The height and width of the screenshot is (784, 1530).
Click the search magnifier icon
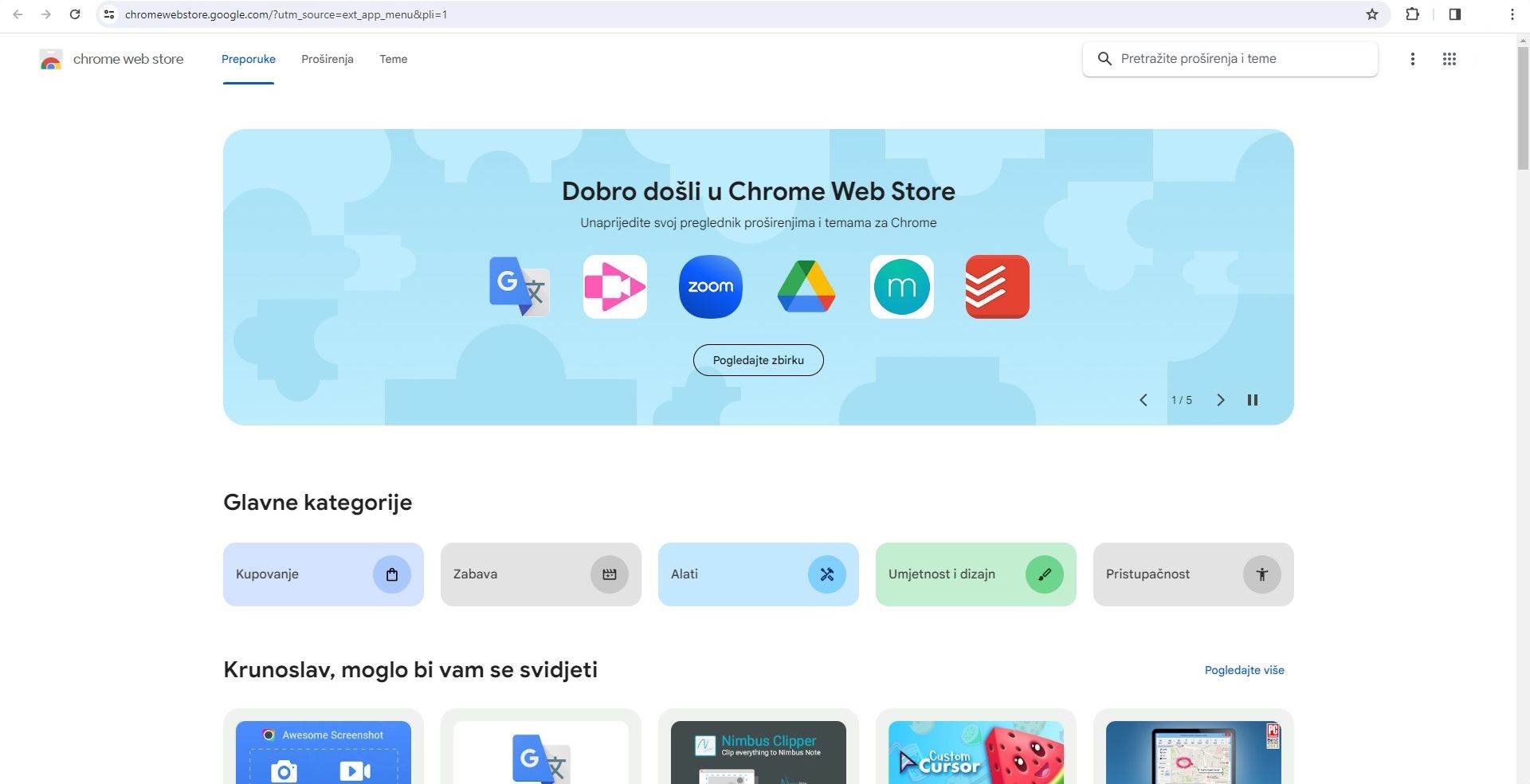(1104, 59)
